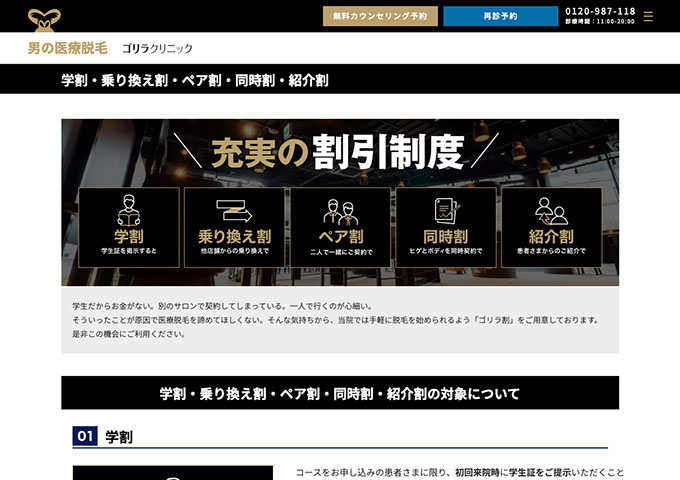Select the 紹介割 referral people icon
This screenshot has width=680, height=480.
click(x=551, y=211)
